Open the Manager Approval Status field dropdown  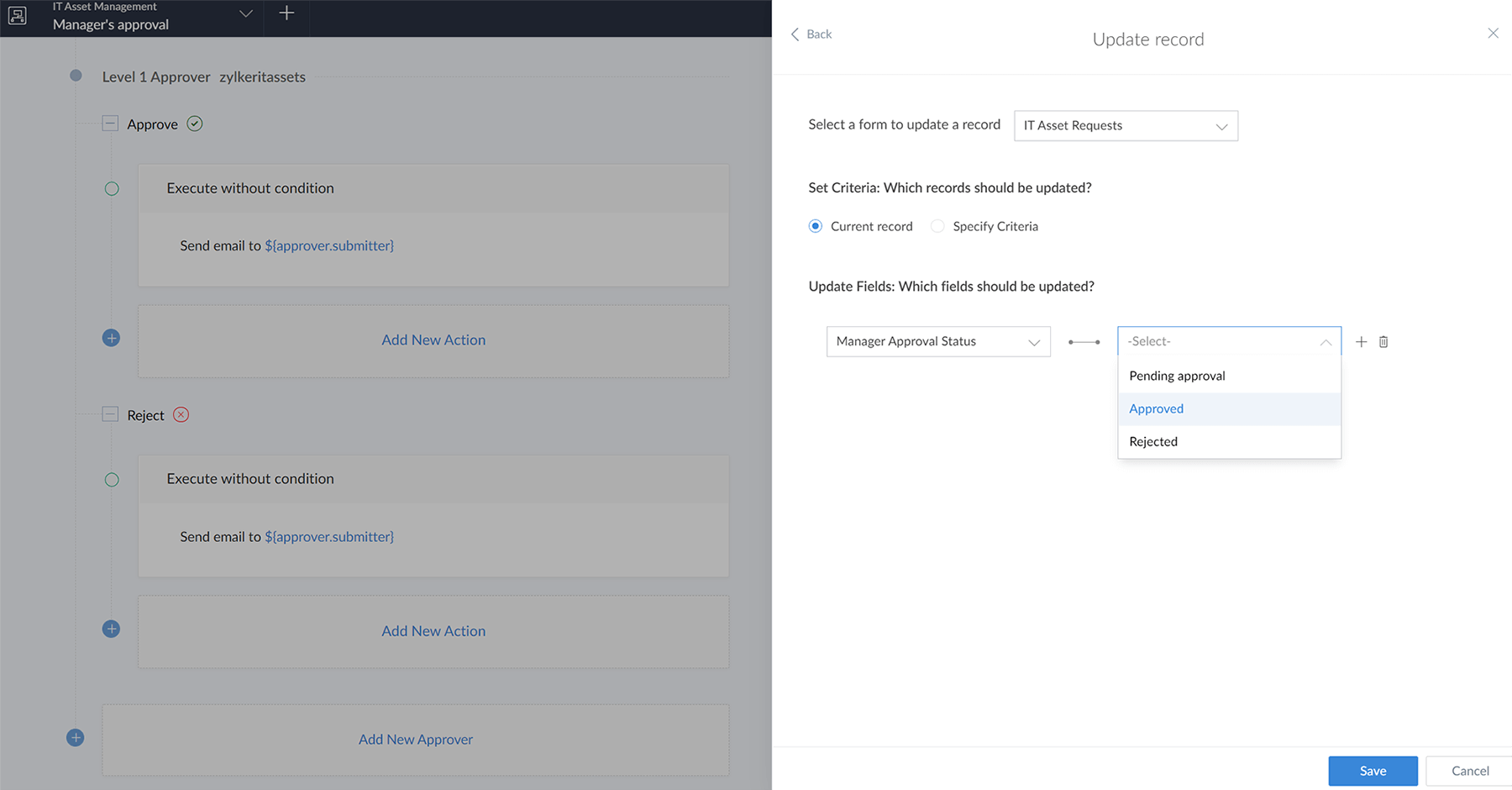937,341
